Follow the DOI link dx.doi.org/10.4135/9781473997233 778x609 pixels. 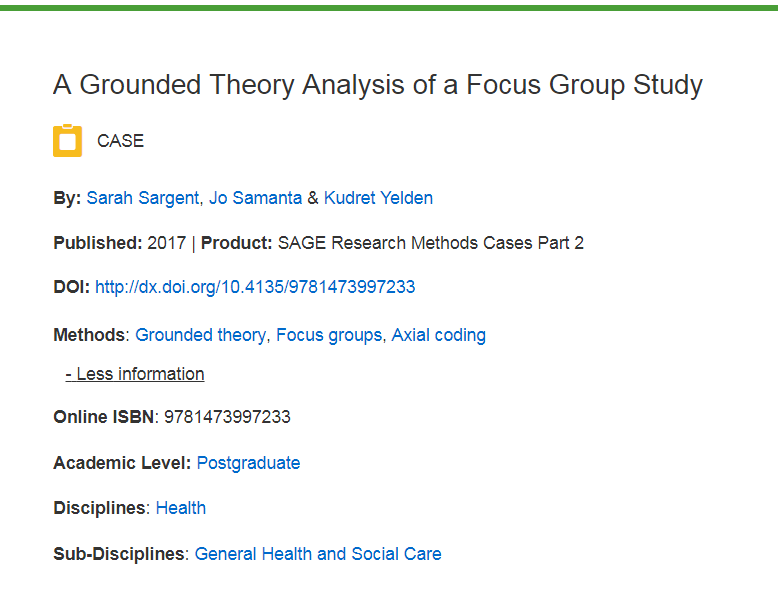pyautogui.click(x=255, y=287)
